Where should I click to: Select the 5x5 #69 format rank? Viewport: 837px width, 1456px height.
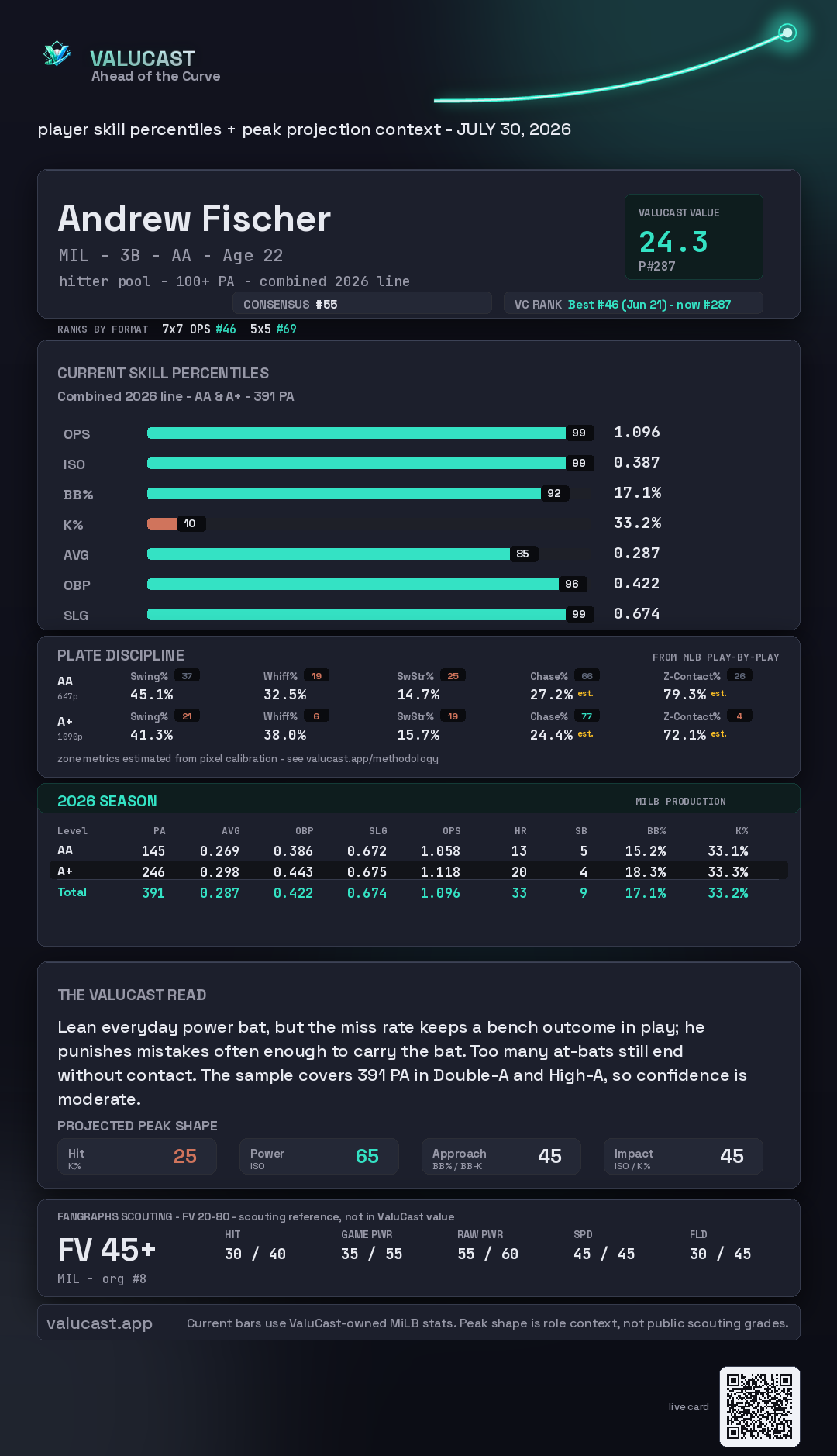click(273, 329)
